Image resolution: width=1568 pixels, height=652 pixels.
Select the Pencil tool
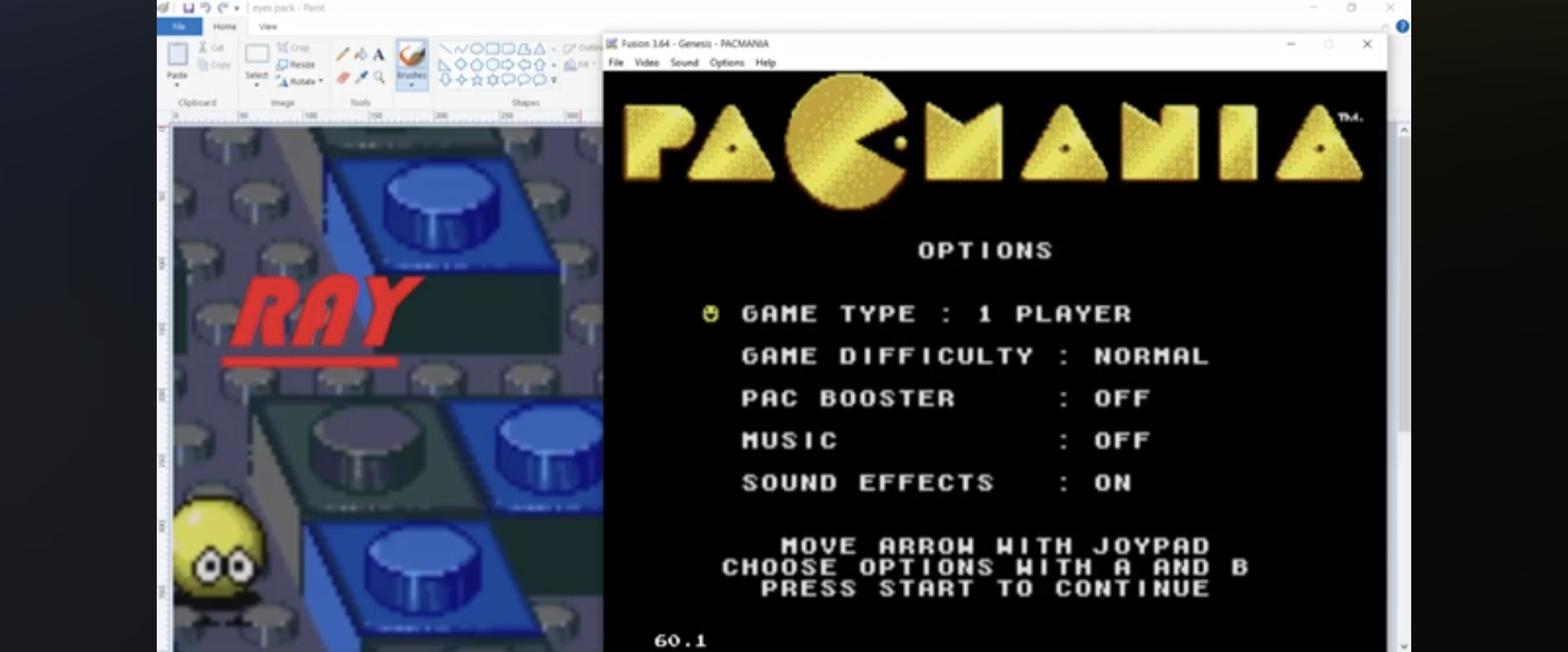click(343, 54)
